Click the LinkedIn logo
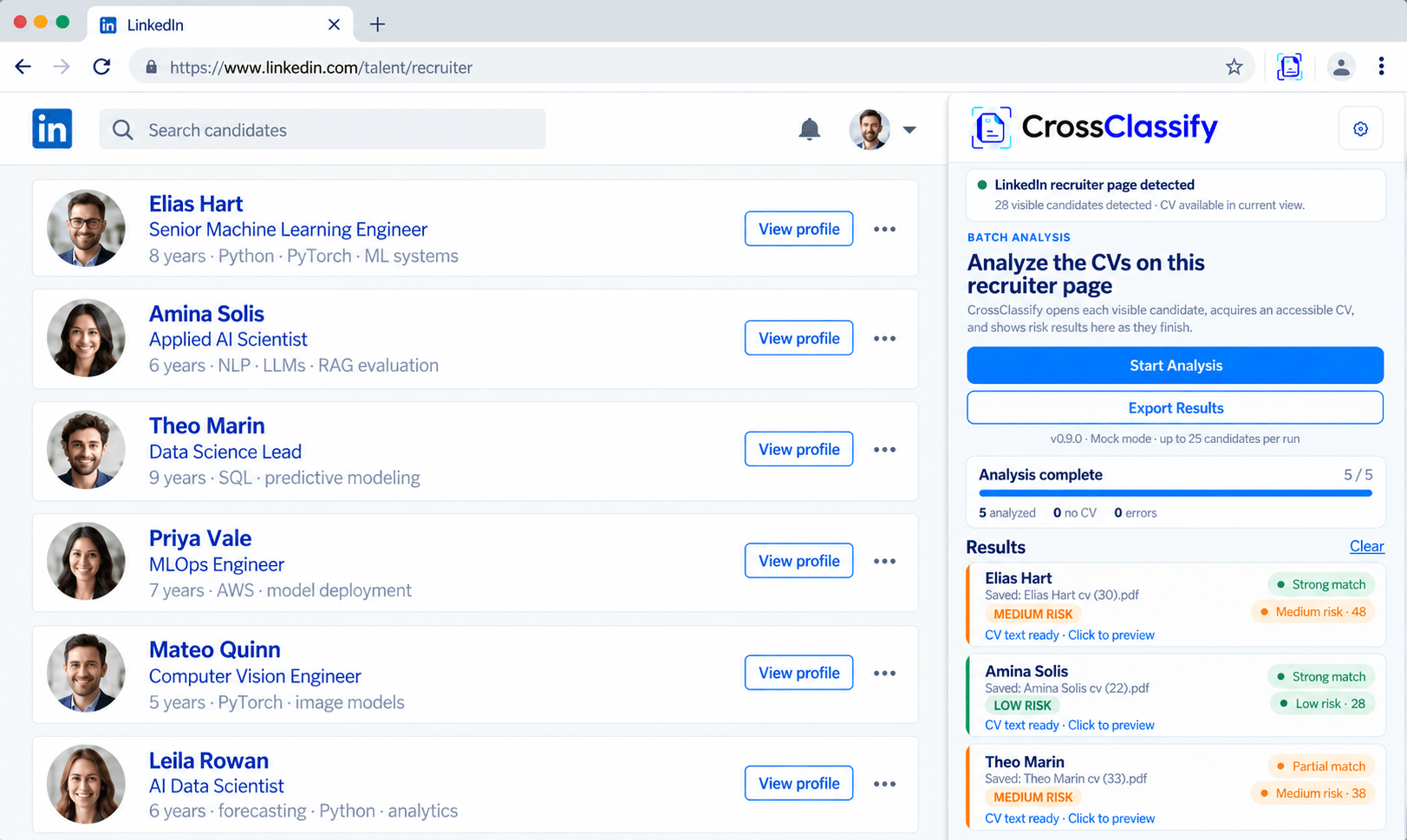The height and width of the screenshot is (840, 1407). tap(52, 129)
